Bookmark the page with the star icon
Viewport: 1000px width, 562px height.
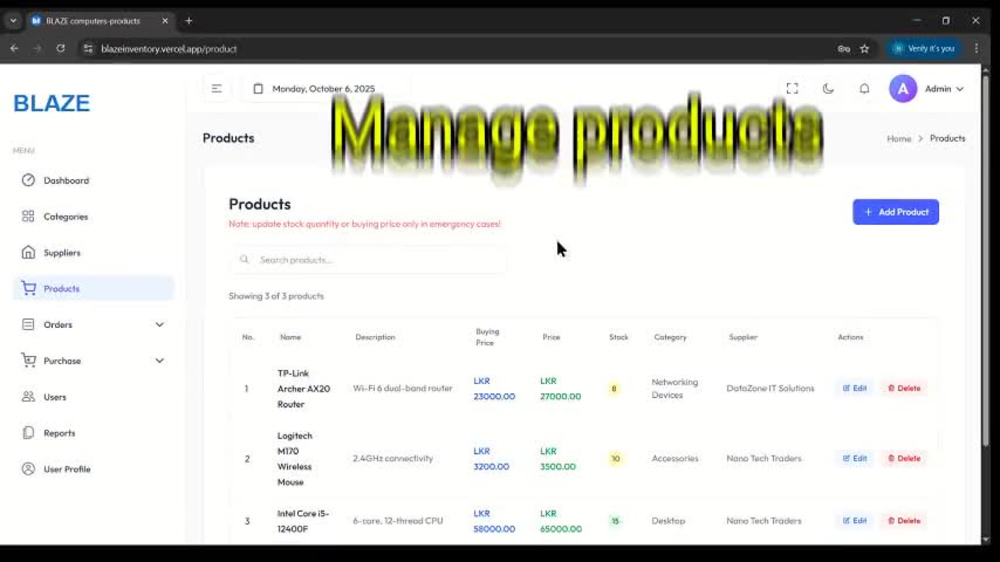pyautogui.click(x=864, y=48)
